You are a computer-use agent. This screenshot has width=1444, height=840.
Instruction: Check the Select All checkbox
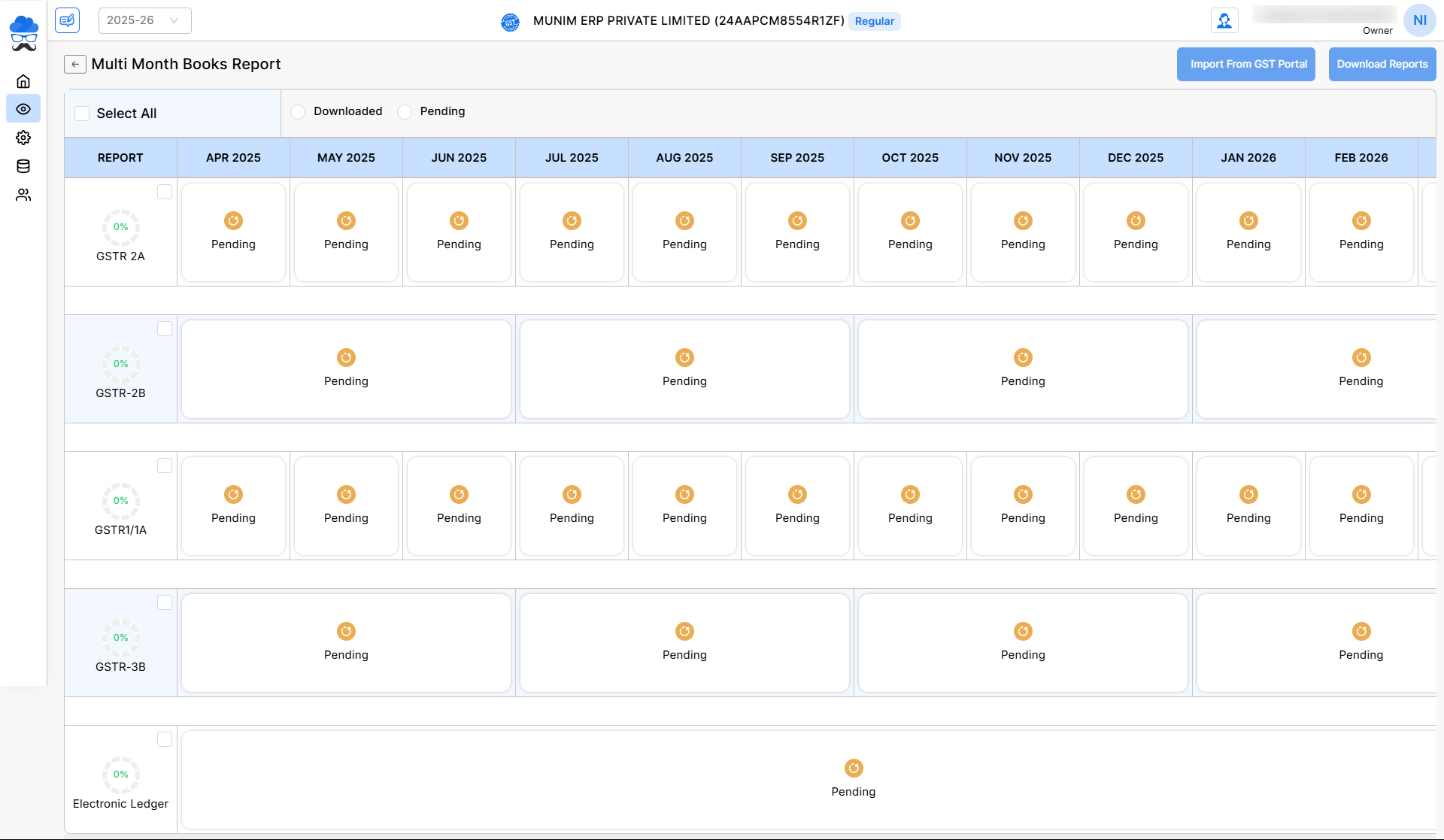[x=82, y=114]
